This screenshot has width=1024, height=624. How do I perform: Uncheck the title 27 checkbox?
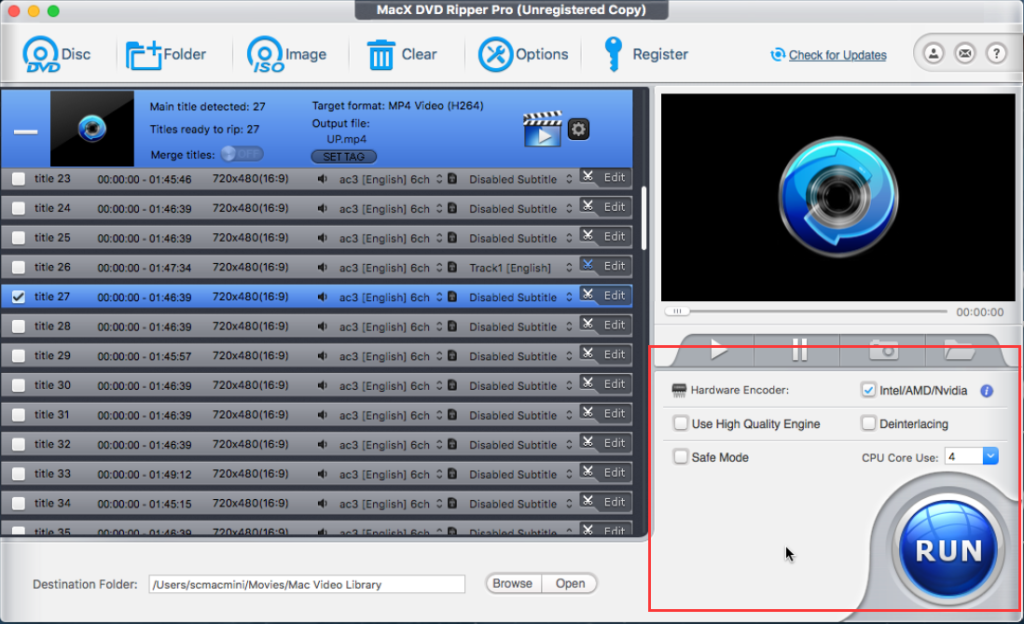point(18,297)
